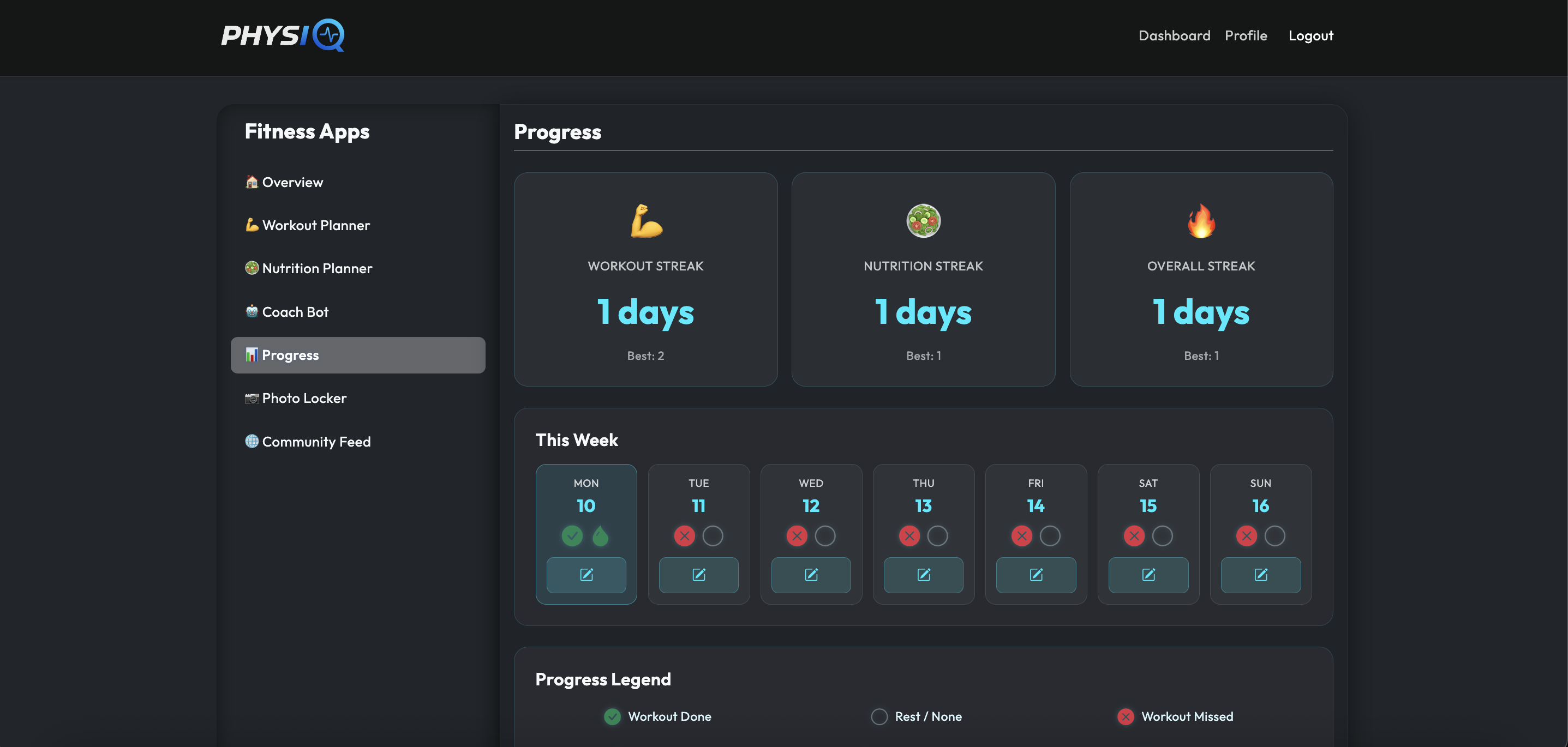This screenshot has width=1568, height=747.
Task: Mark Tuesday's missed workout as done
Action: pos(684,536)
